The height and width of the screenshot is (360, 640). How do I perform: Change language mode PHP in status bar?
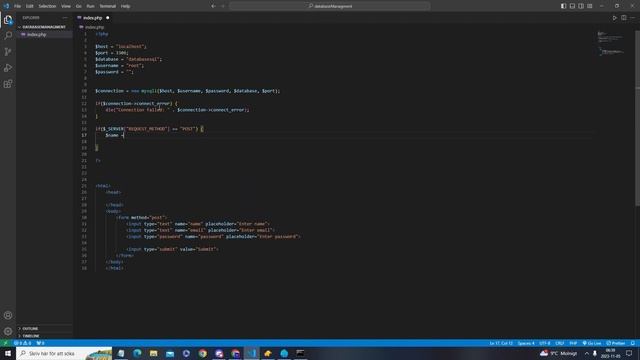coord(573,343)
